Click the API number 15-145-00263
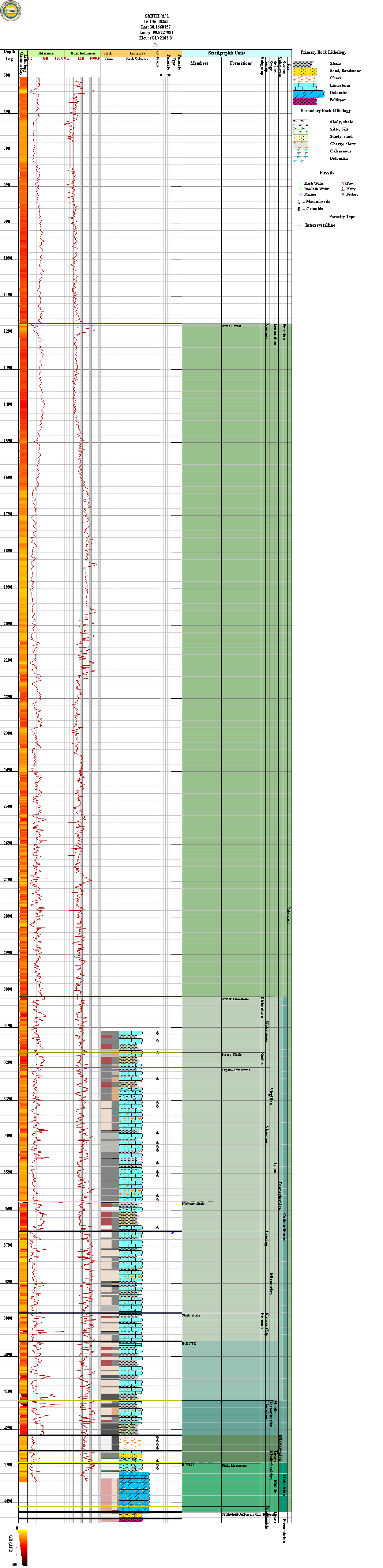The height and width of the screenshot is (1568, 383). [157, 21]
